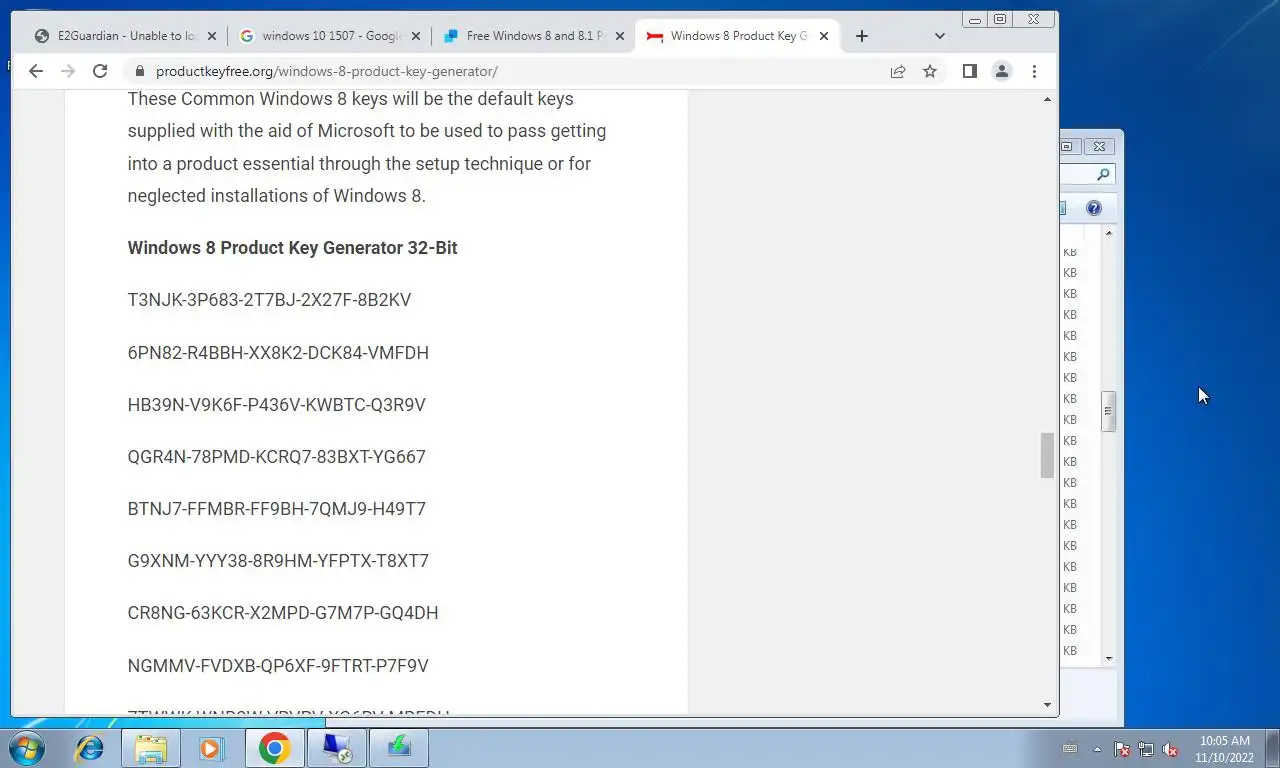Close the E2Guardian tab
Screen dimensions: 1280x768
click(x=211, y=36)
